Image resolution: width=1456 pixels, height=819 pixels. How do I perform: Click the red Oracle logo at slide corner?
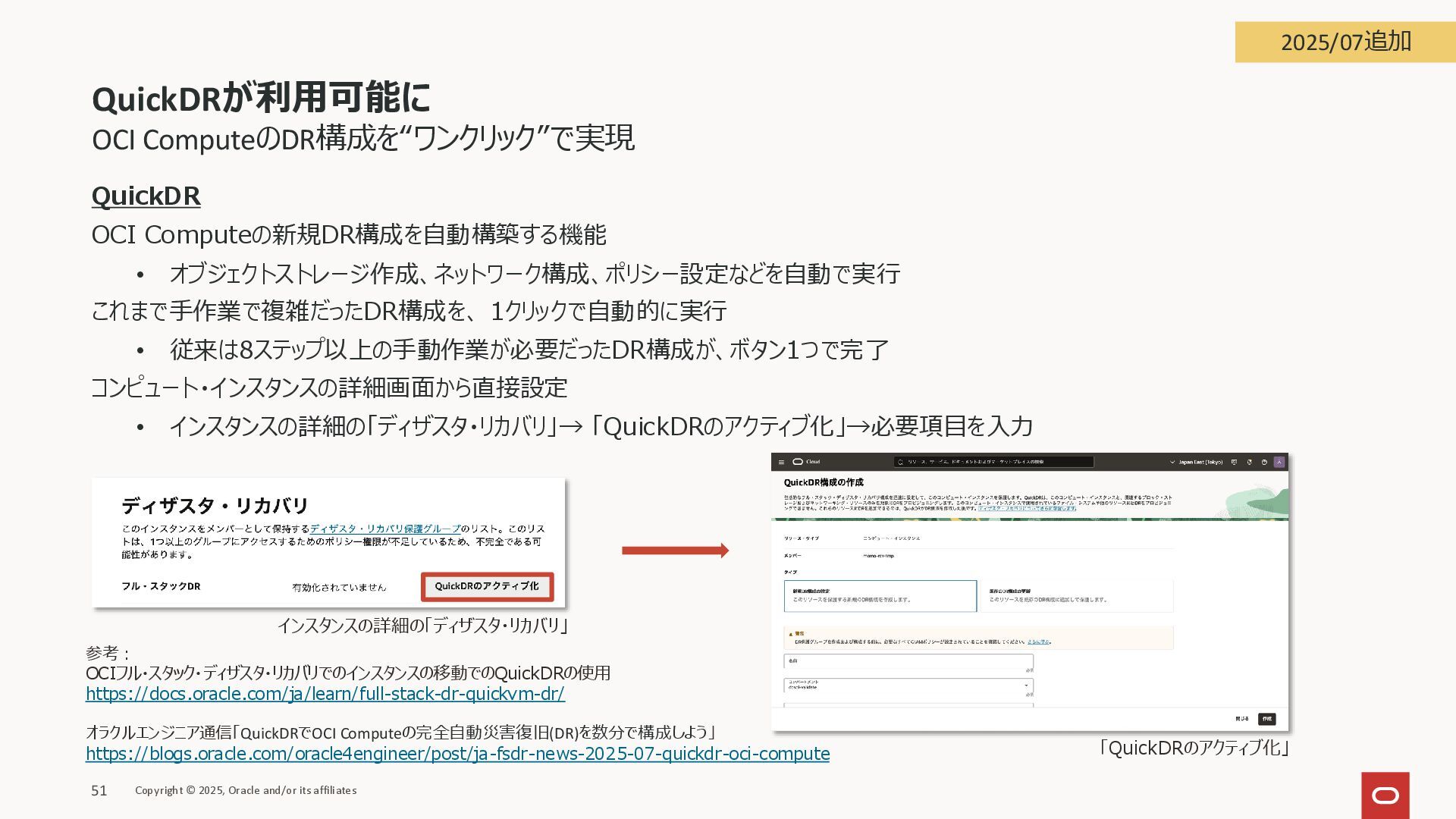coord(1385,795)
